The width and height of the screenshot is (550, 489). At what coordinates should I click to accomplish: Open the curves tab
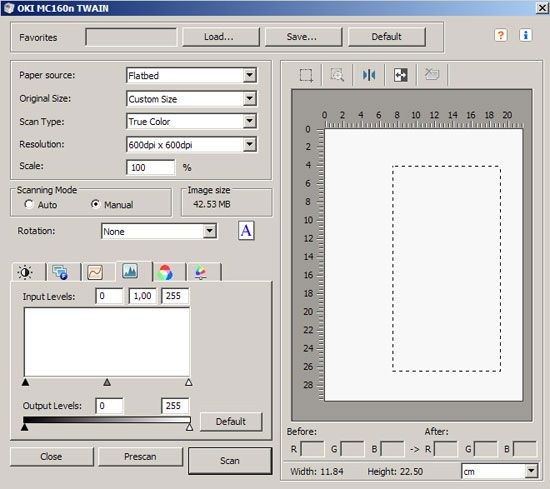coord(95,272)
